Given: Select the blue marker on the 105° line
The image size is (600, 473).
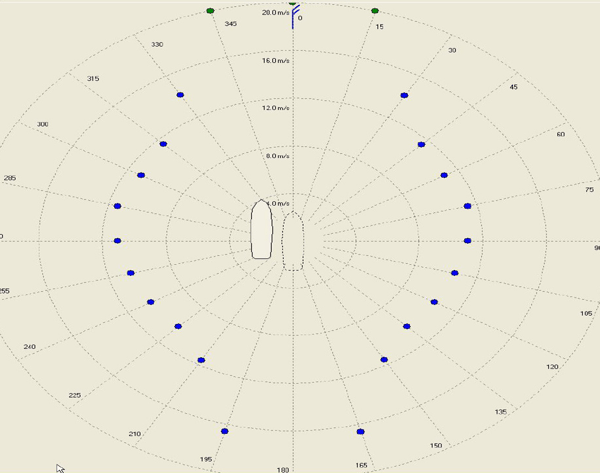Looking at the screenshot, I should click(x=455, y=273).
